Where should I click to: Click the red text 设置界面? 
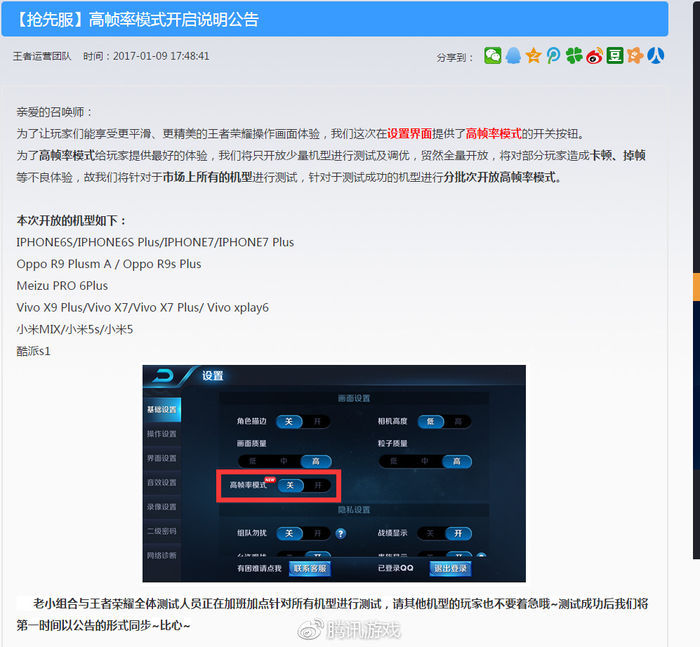point(409,134)
